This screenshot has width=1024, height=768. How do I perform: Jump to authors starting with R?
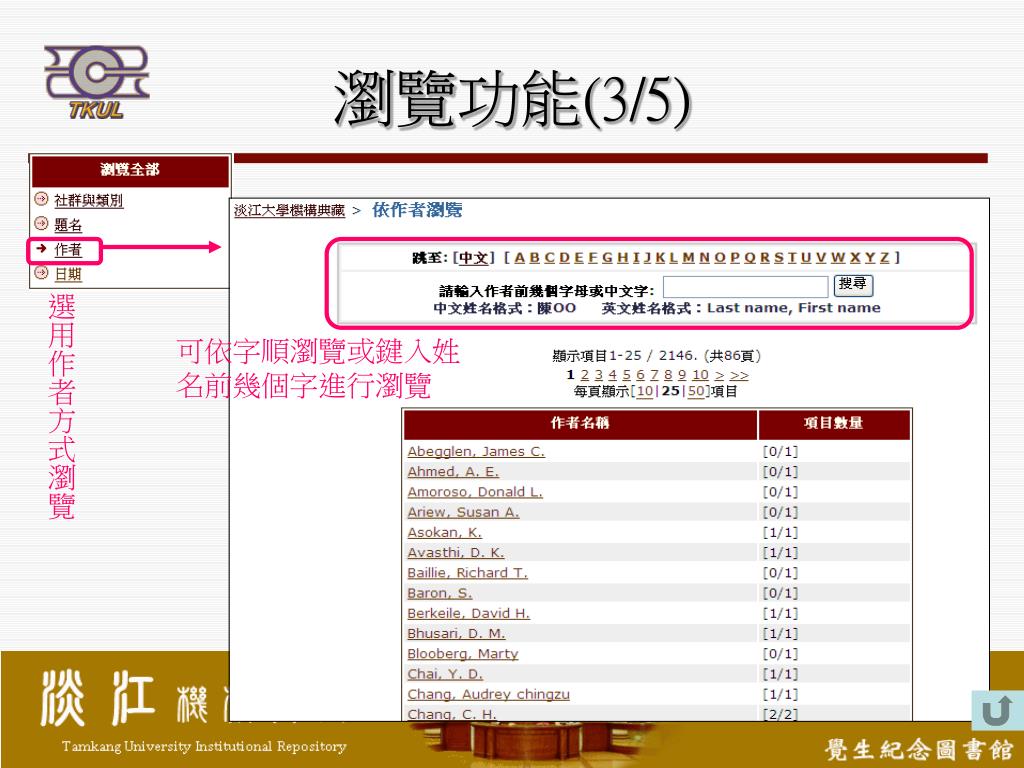tap(764, 257)
